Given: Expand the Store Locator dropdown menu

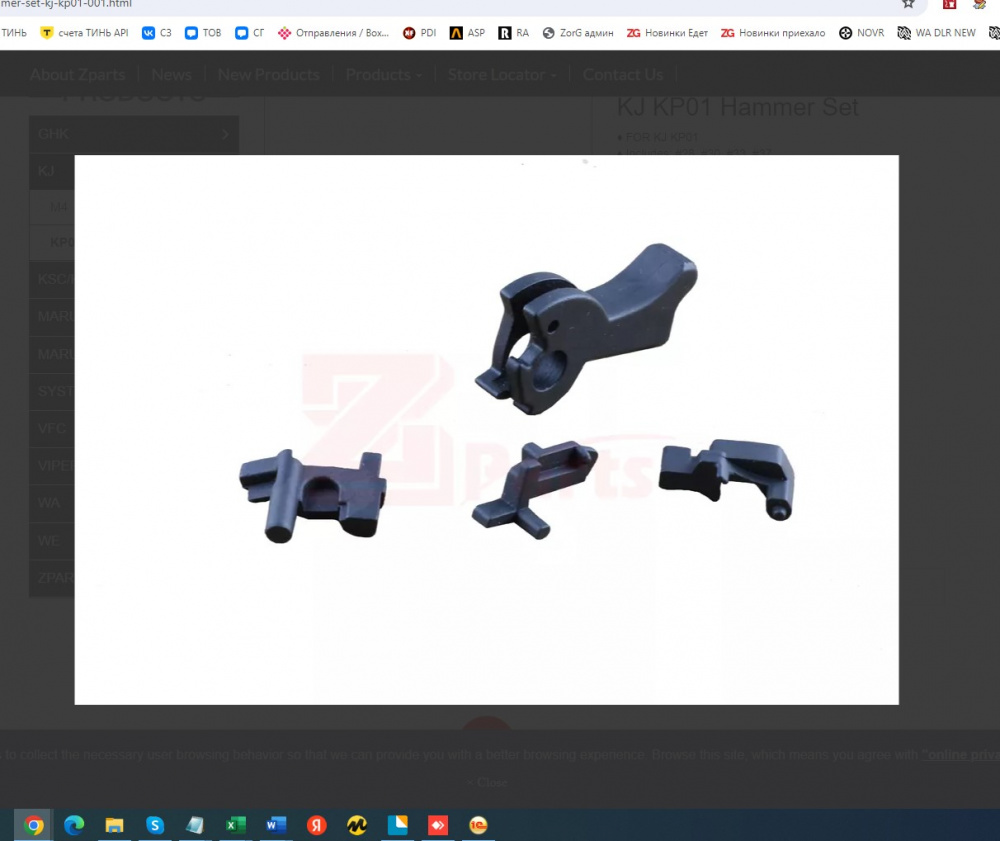Looking at the screenshot, I should click(x=502, y=75).
